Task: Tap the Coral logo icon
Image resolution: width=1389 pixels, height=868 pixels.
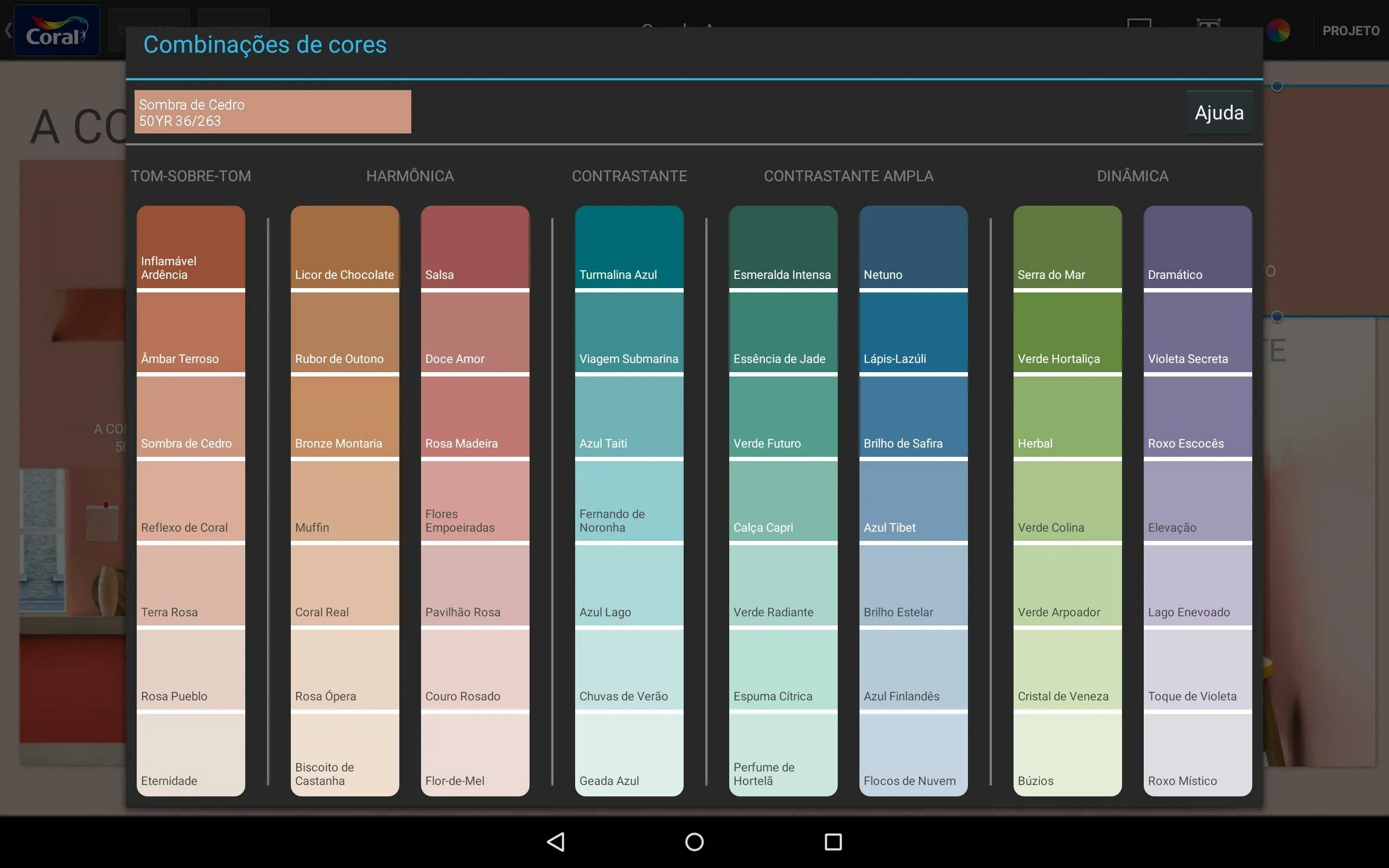Action: pyautogui.click(x=56, y=31)
